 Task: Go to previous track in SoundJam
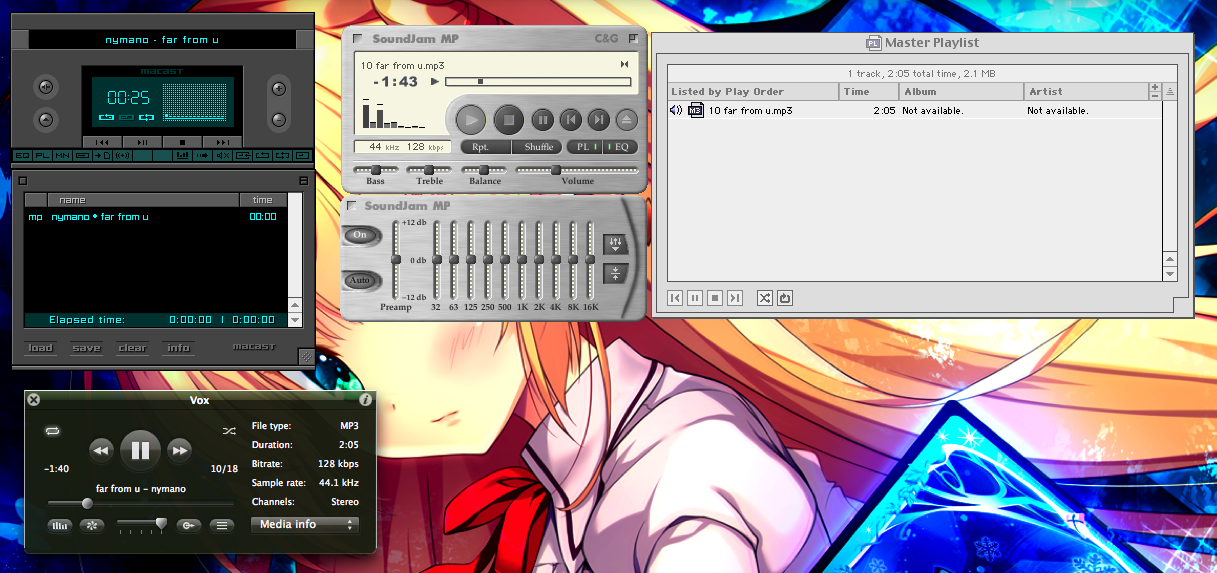[x=570, y=120]
